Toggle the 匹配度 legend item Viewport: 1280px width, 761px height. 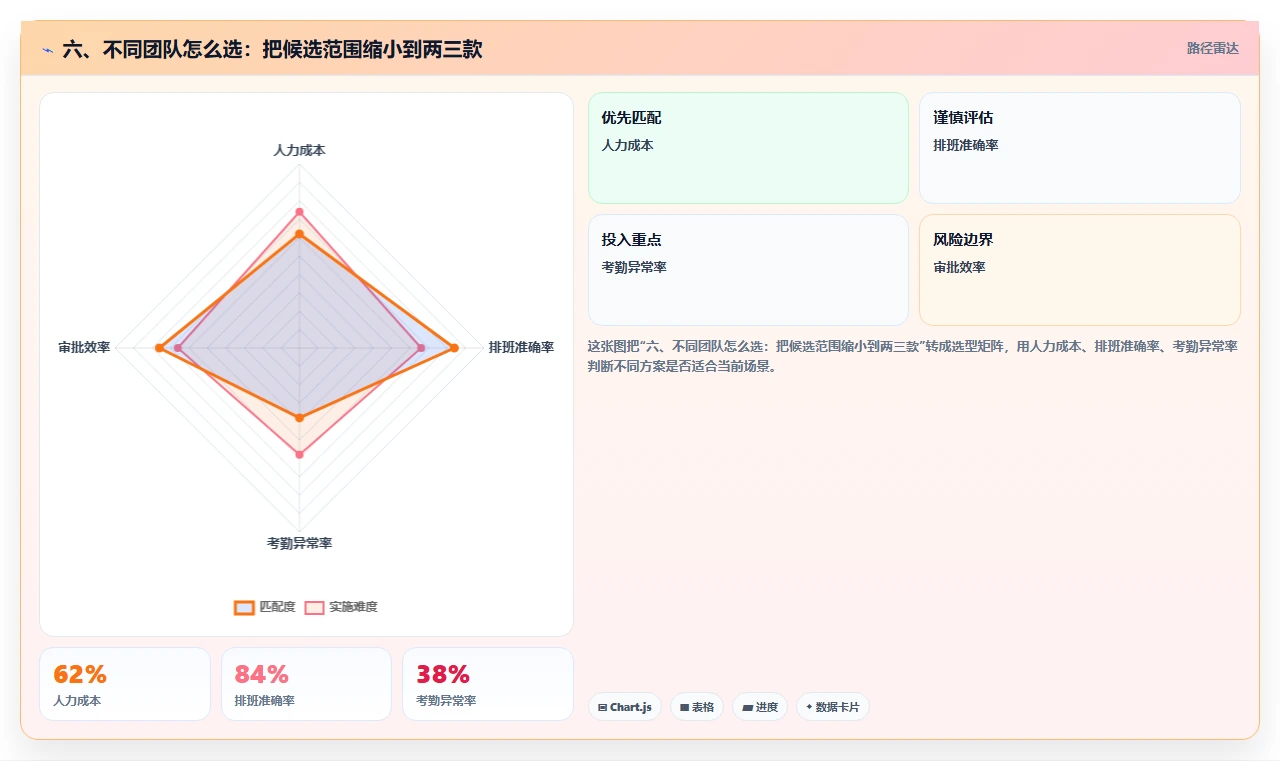point(265,607)
